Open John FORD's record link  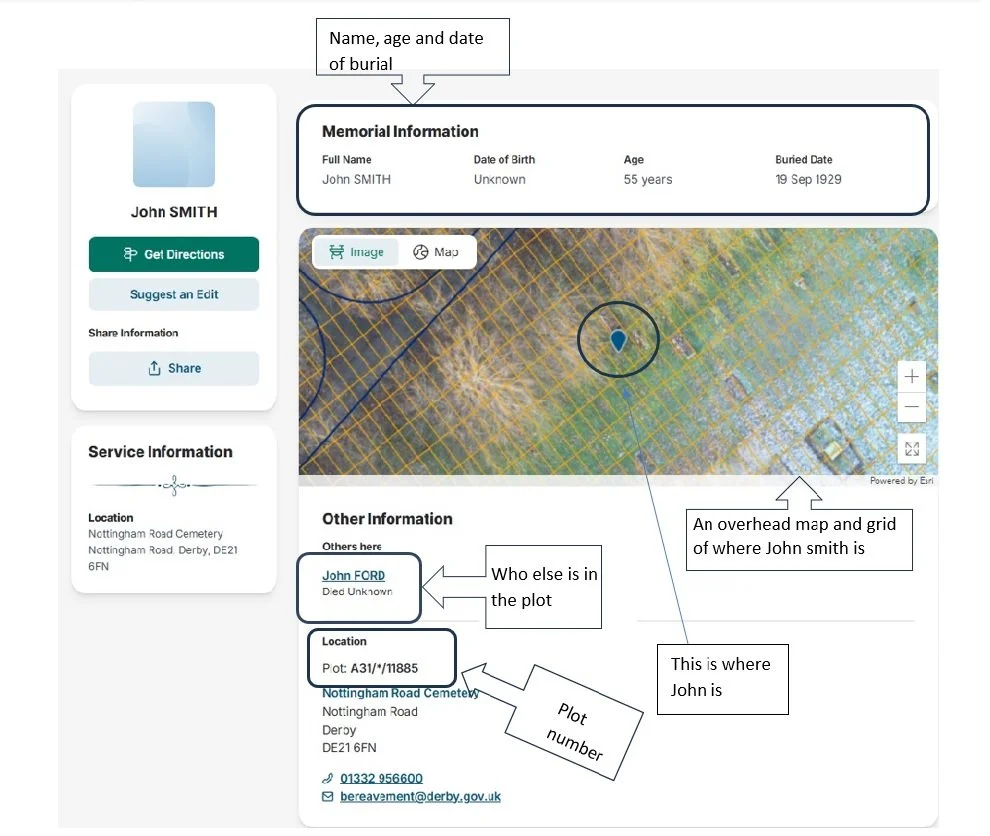[354, 576]
